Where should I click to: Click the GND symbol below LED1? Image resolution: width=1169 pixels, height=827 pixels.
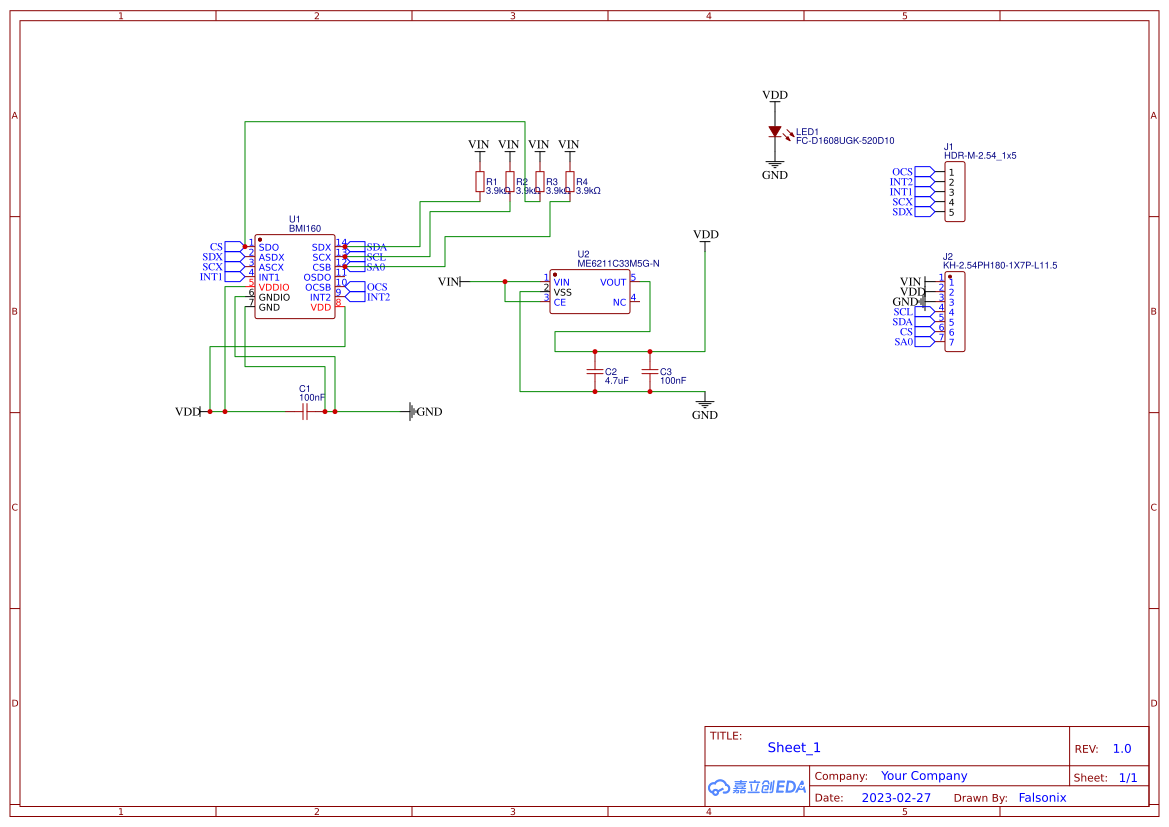pos(775,171)
